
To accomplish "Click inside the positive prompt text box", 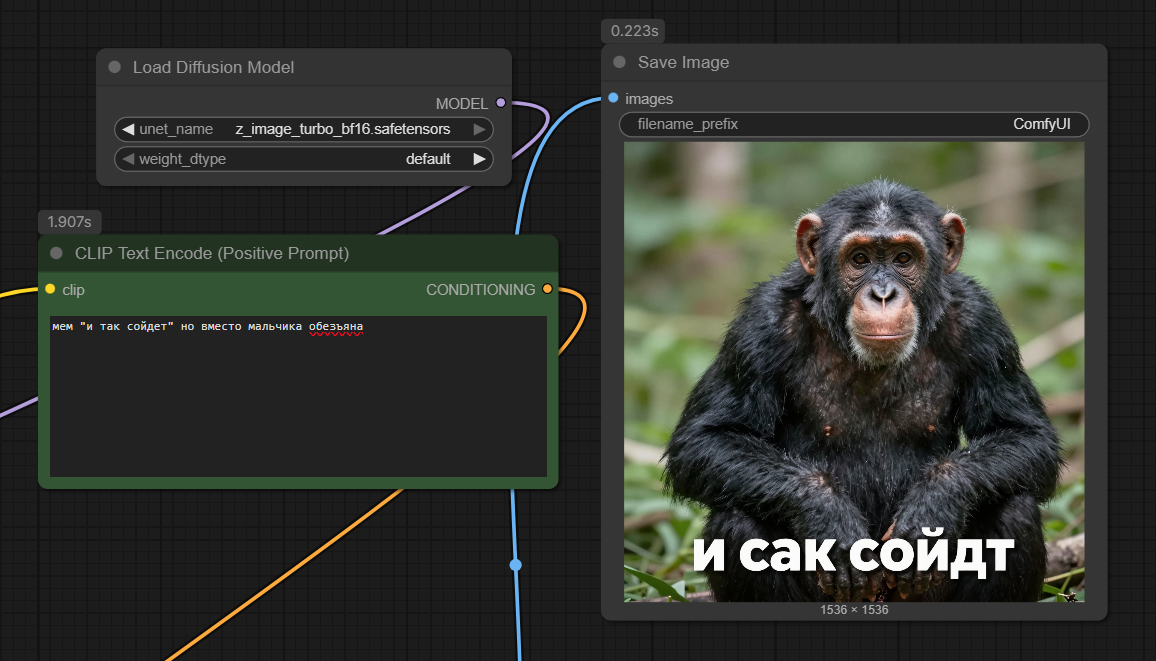I will tap(298, 400).
